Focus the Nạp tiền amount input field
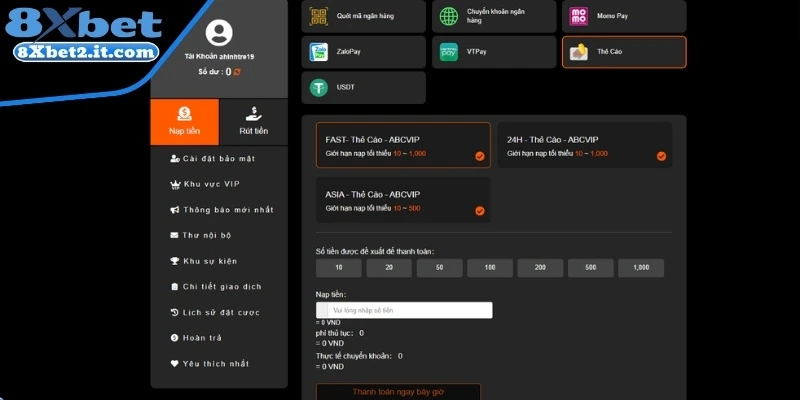This screenshot has width=800, height=400. point(404,310)
